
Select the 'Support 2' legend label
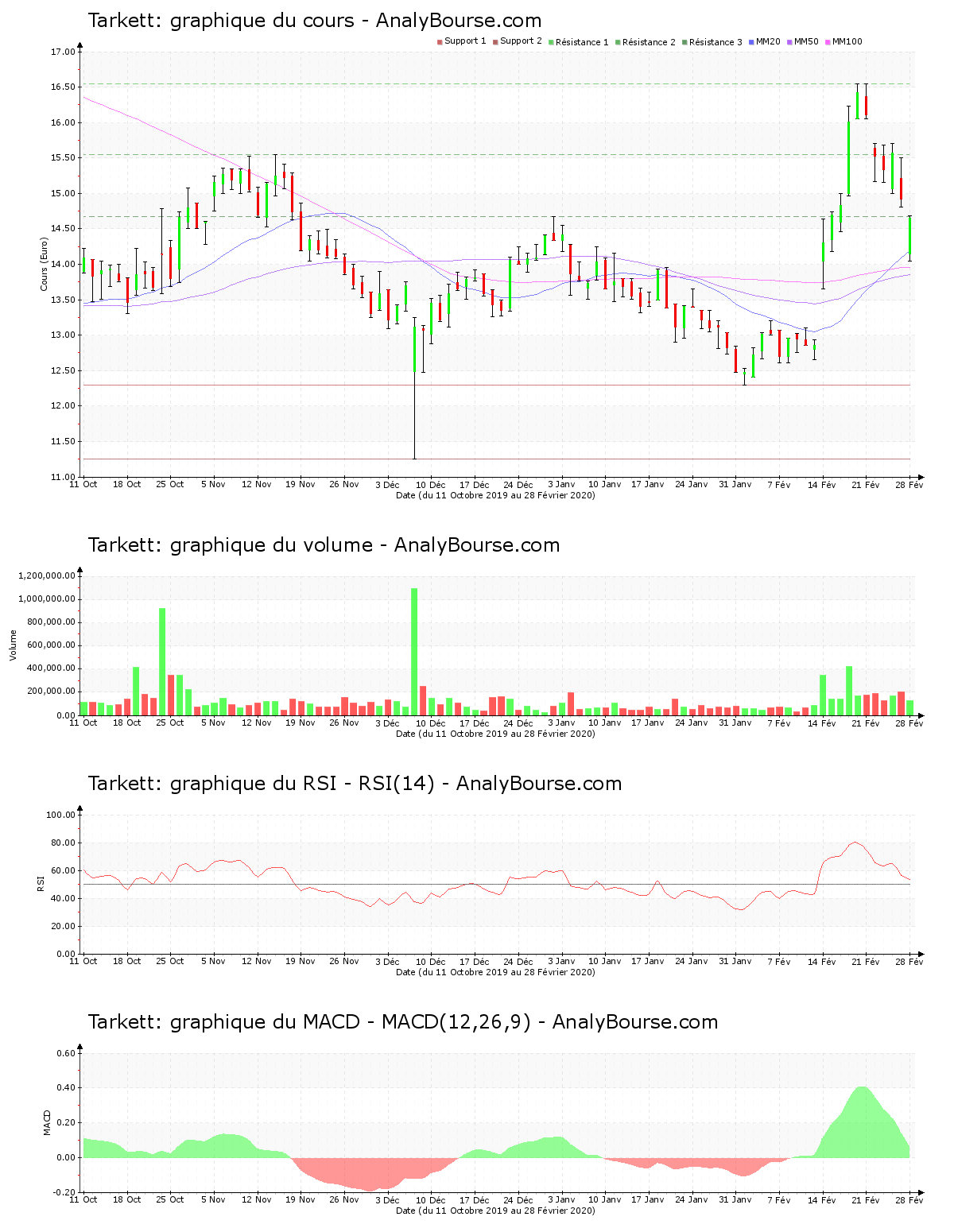click(521, 41)
